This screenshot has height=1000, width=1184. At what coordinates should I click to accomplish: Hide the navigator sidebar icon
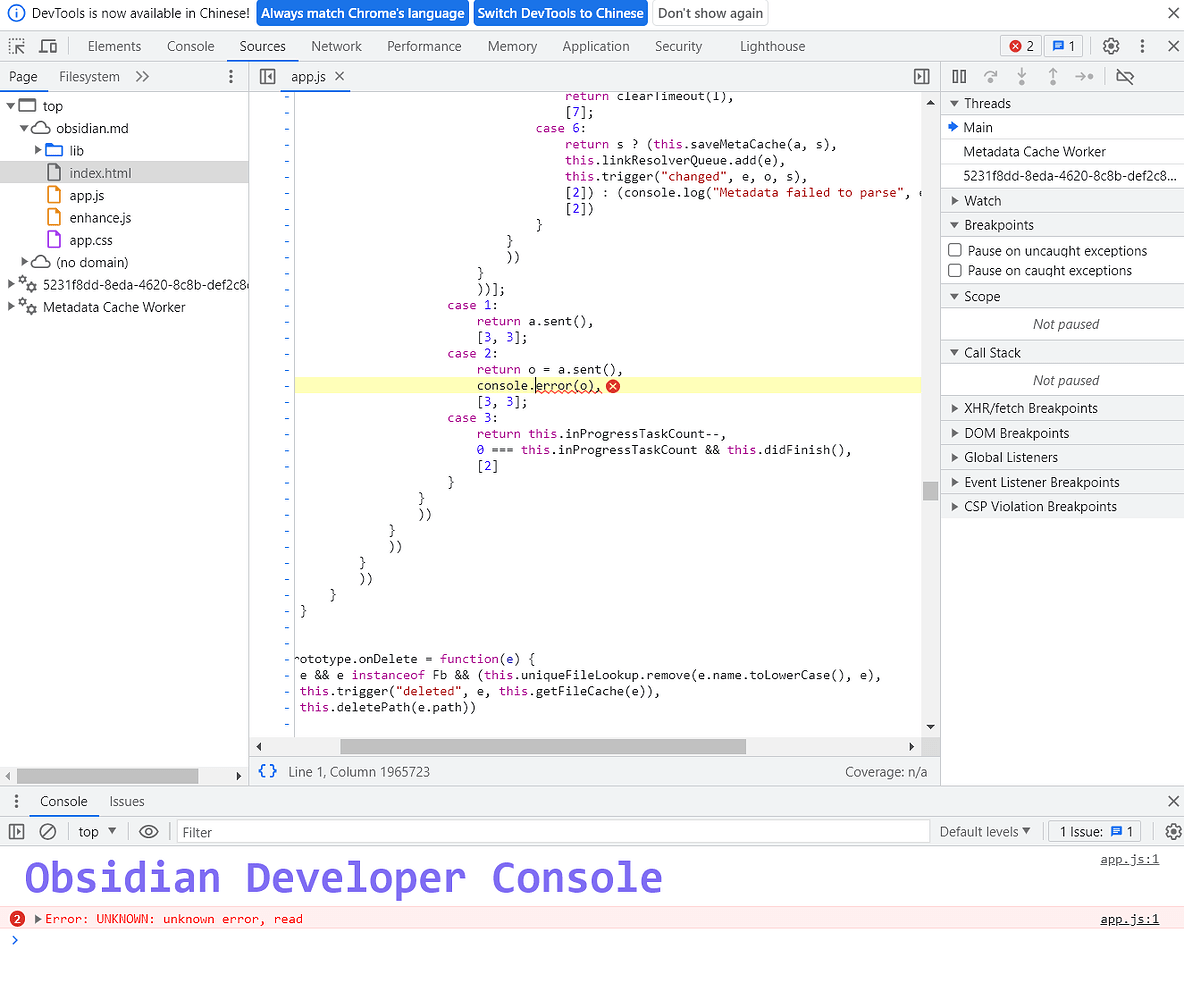coord(267,77)
